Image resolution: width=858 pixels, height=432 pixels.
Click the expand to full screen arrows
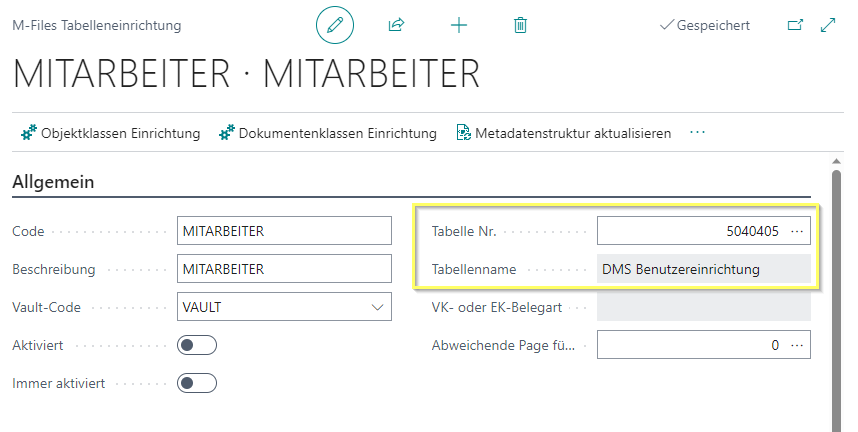(828, 25)
